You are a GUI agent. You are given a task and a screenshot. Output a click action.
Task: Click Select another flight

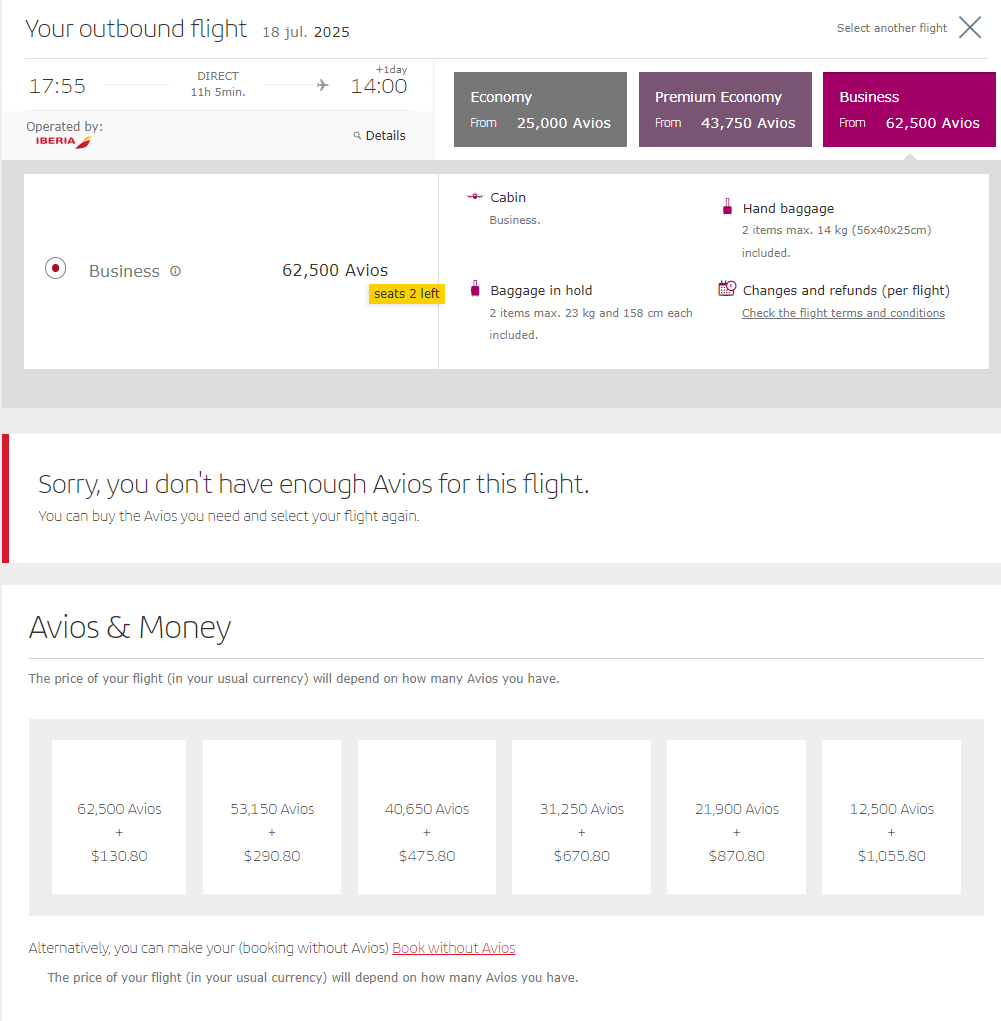click(891, 28)
